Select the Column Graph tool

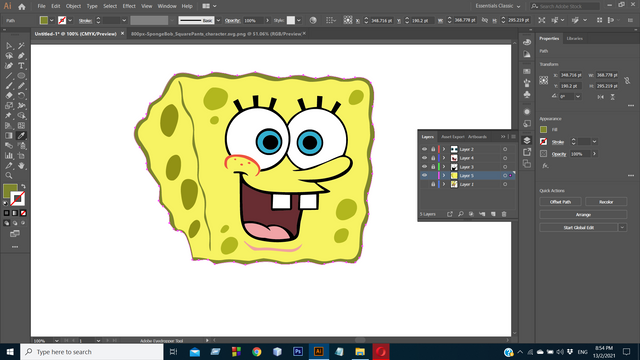pyautogui.click(x=9, y=156)
